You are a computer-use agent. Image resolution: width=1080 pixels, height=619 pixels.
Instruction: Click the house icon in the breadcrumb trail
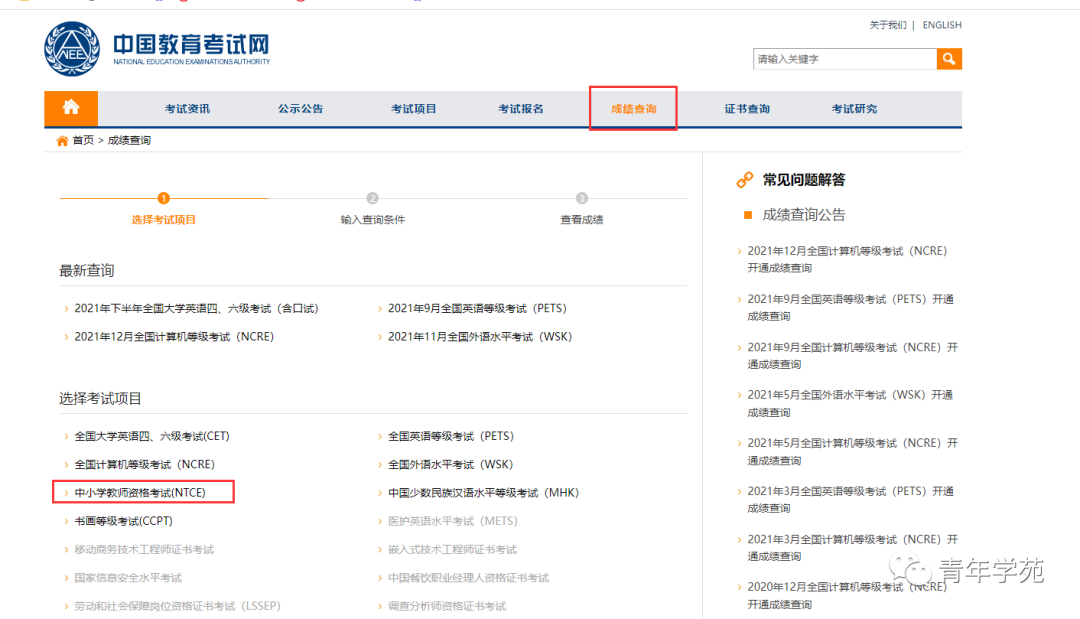tap(61, 141)
